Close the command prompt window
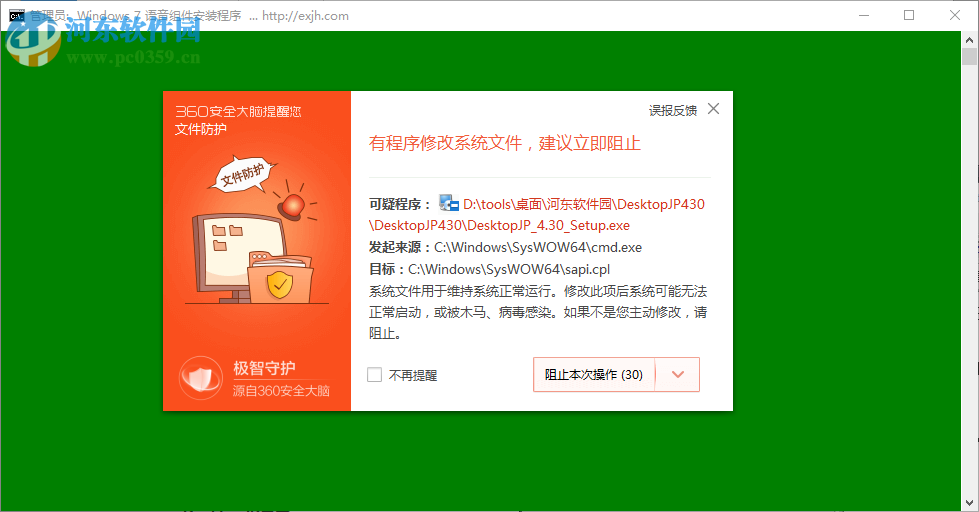The image size is (979, 512). click(955, 16)
